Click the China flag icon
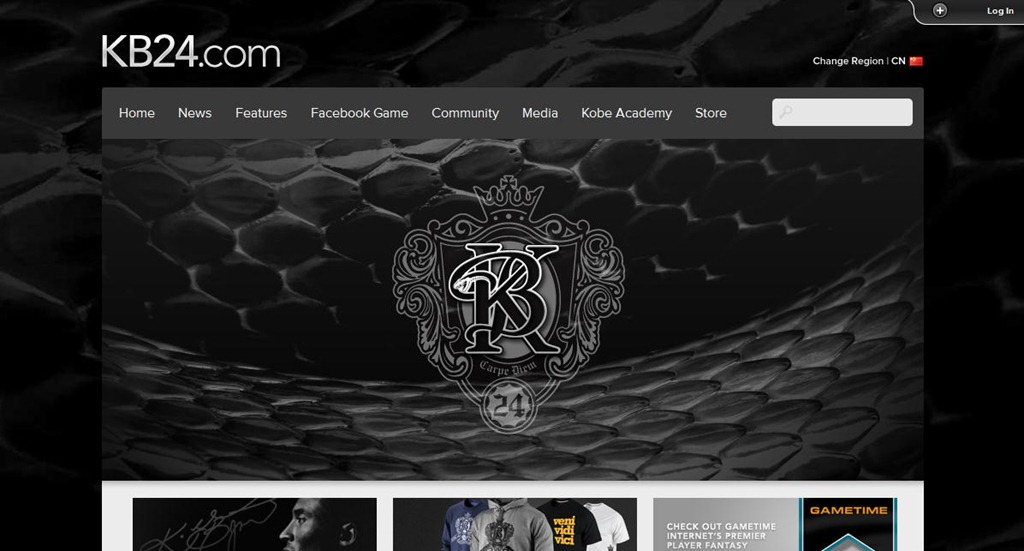This screenshot has width=1024, height=551. [916, 61]
